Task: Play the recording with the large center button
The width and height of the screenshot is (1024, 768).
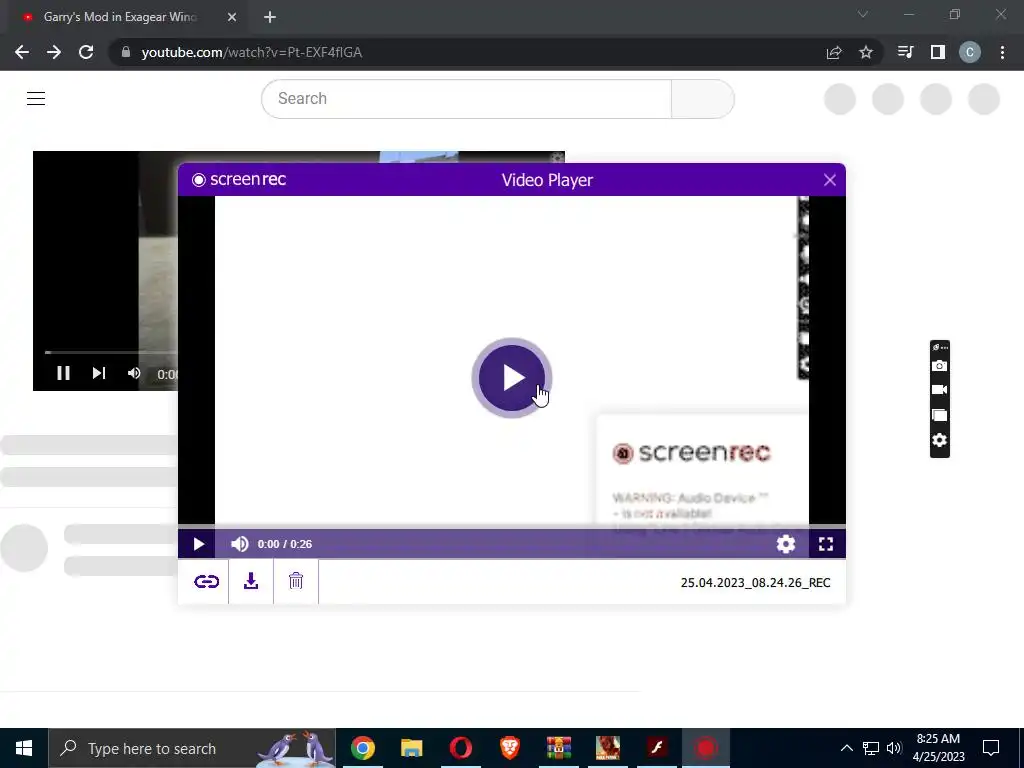Action: point(511,377)
